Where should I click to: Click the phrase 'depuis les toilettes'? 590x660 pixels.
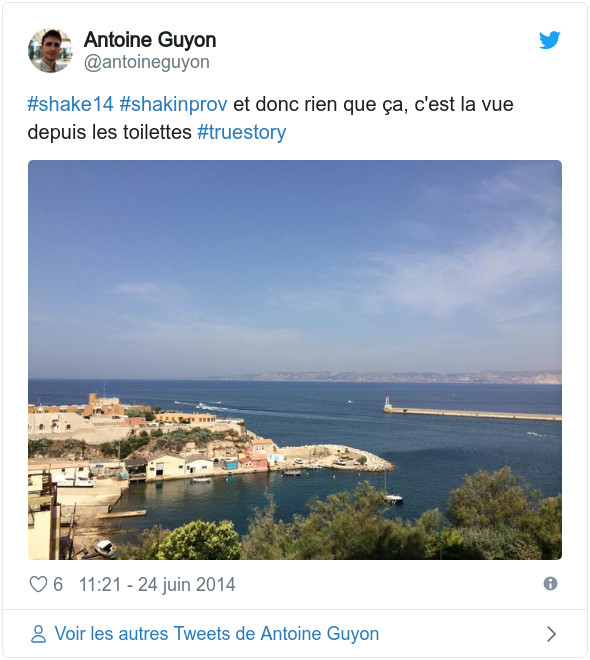(109, 132)
